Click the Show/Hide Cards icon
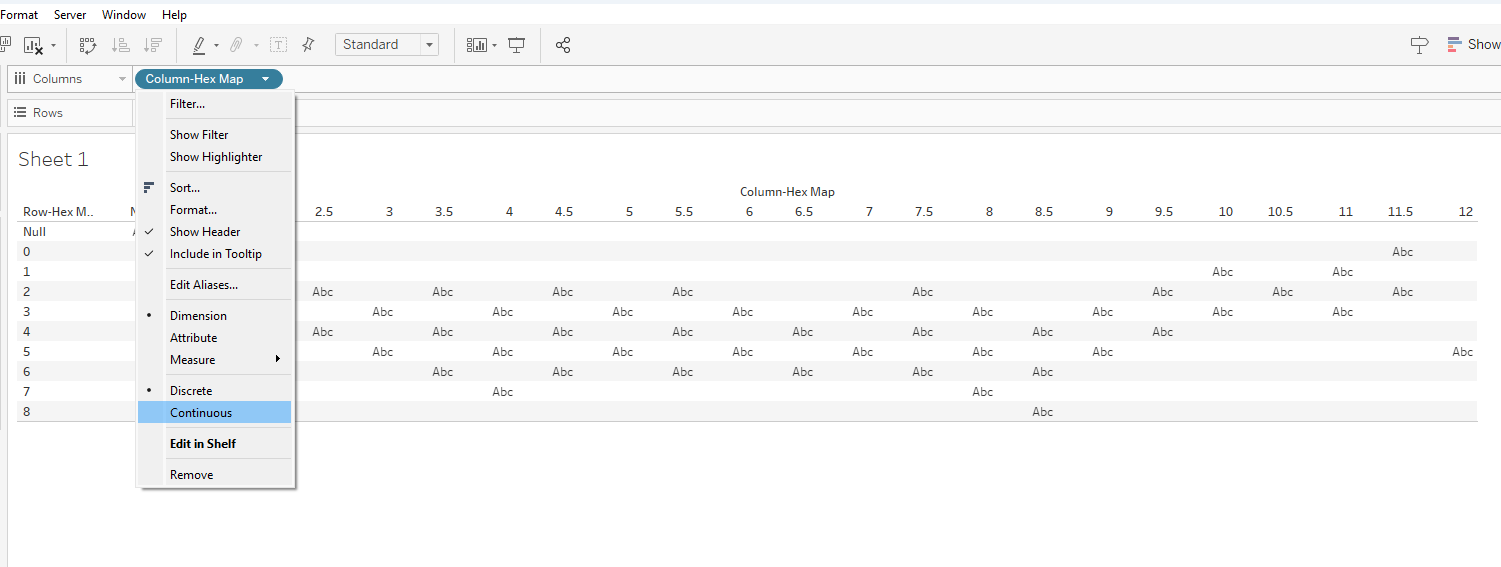Screen dimensions: 1501x567 (x=476, y=45)
